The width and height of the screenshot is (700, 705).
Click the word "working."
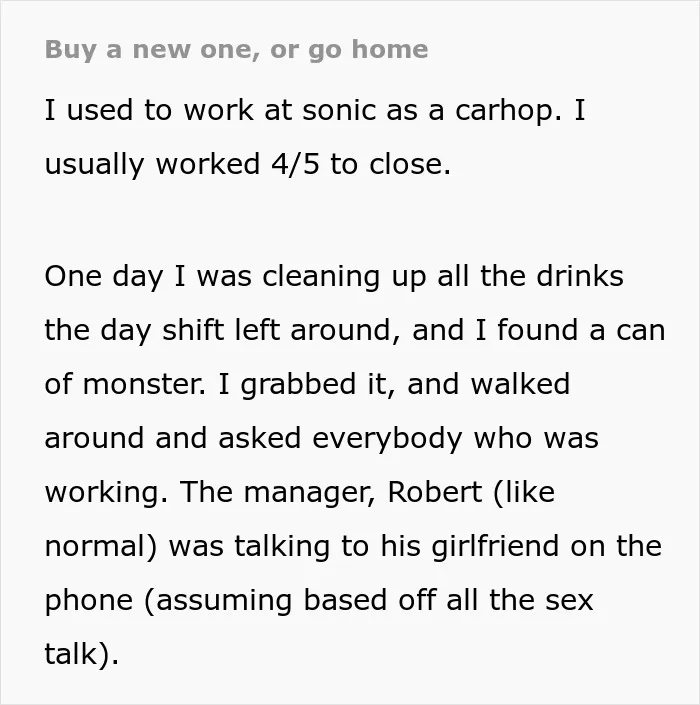107,493
